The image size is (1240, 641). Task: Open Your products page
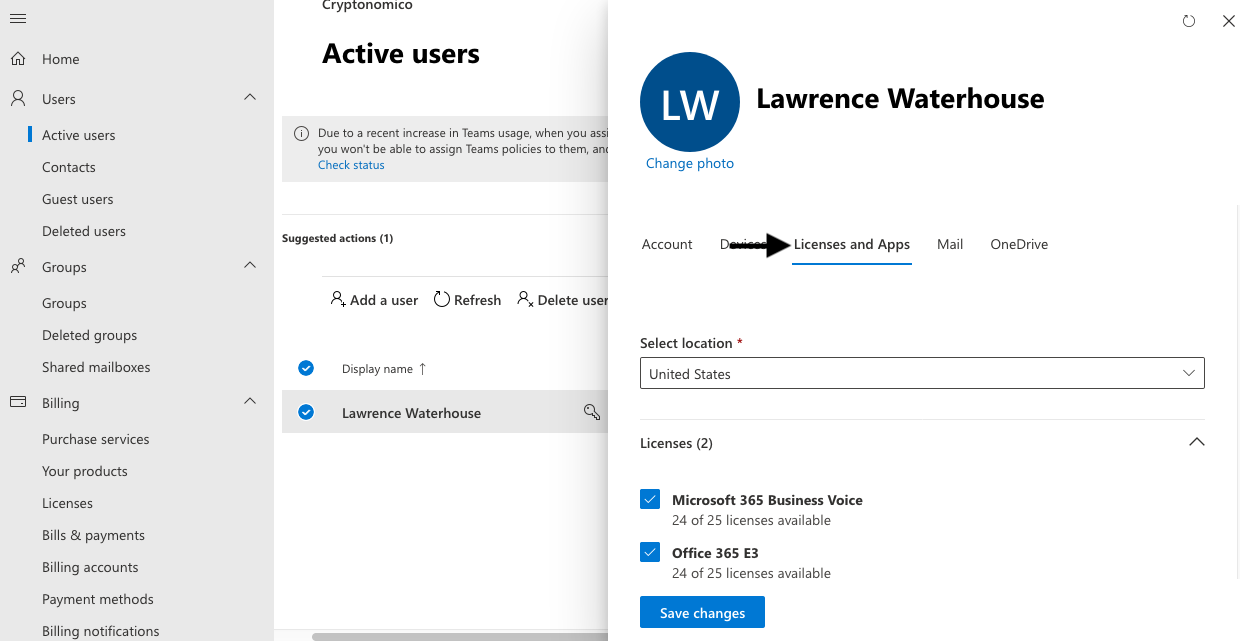(x=85, y=471)
